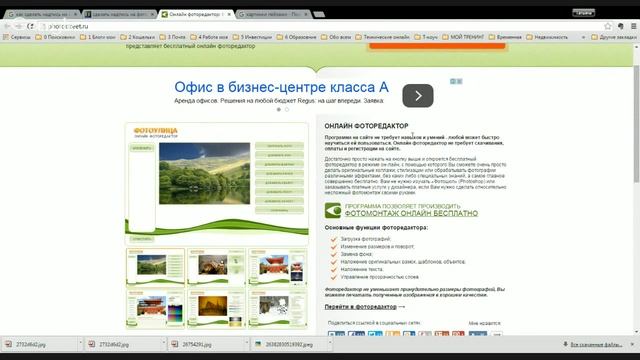The image size is (640, 360).
Task: Click the scrollbar down arrow
Action: [x=636, y=332]
